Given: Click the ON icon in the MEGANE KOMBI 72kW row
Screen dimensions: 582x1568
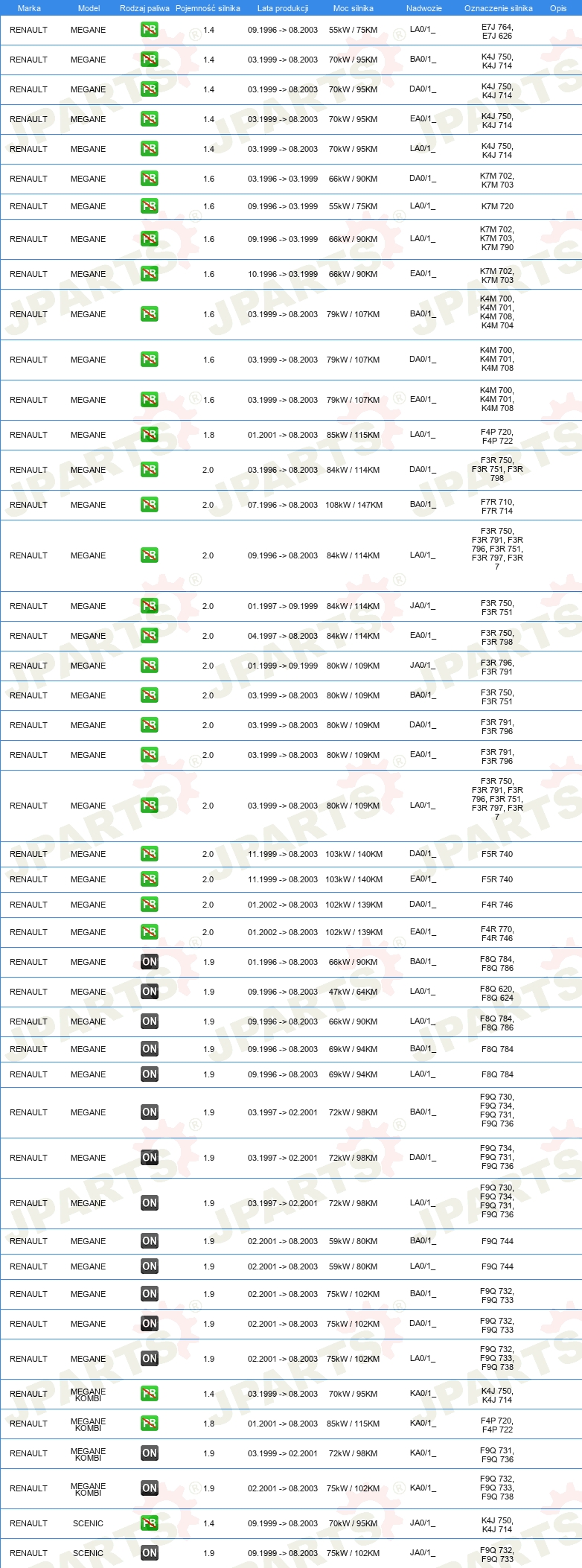Looking at the screenshot, I should coord(149,1453).
